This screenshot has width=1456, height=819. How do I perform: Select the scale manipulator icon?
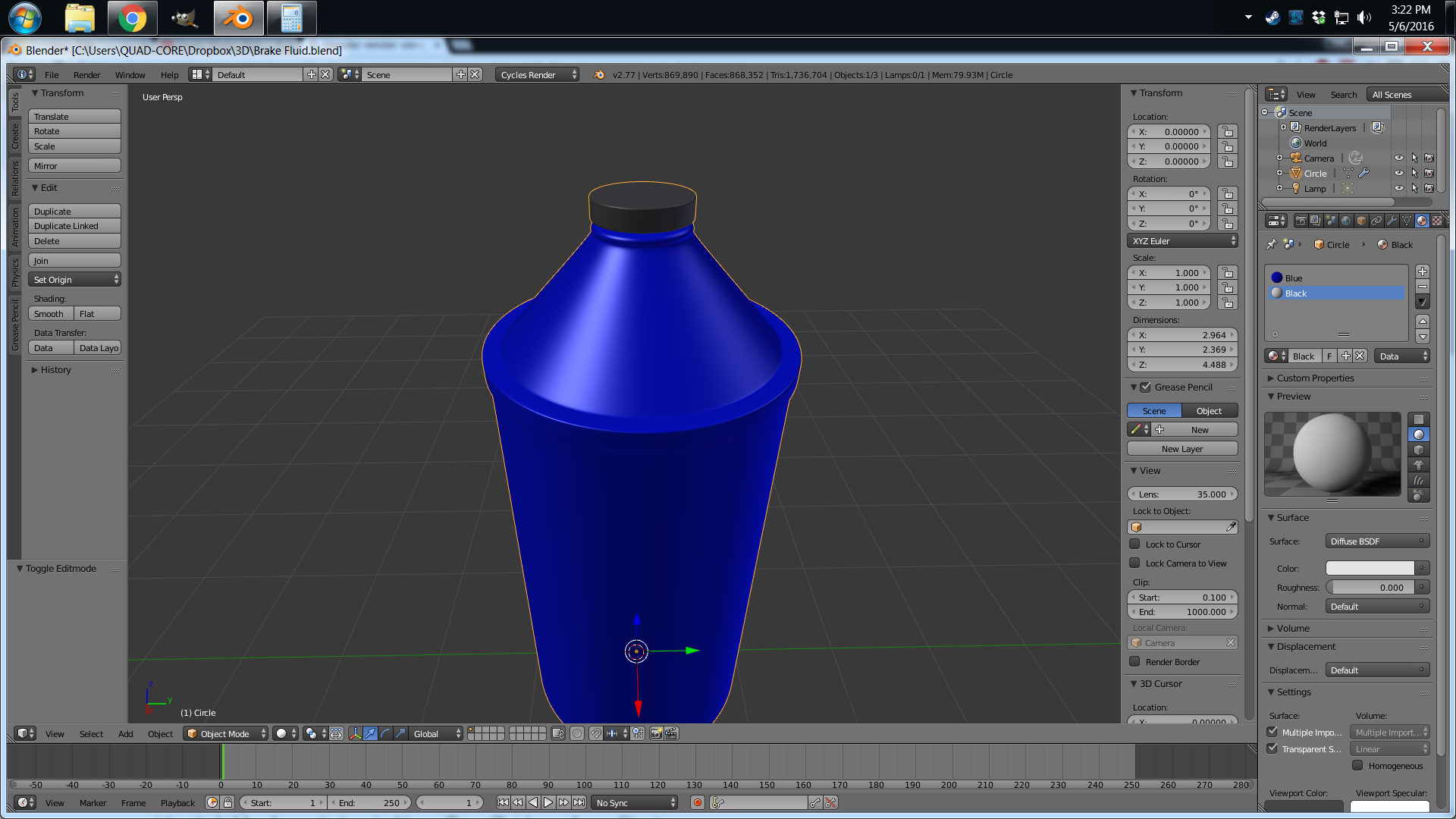400,733
